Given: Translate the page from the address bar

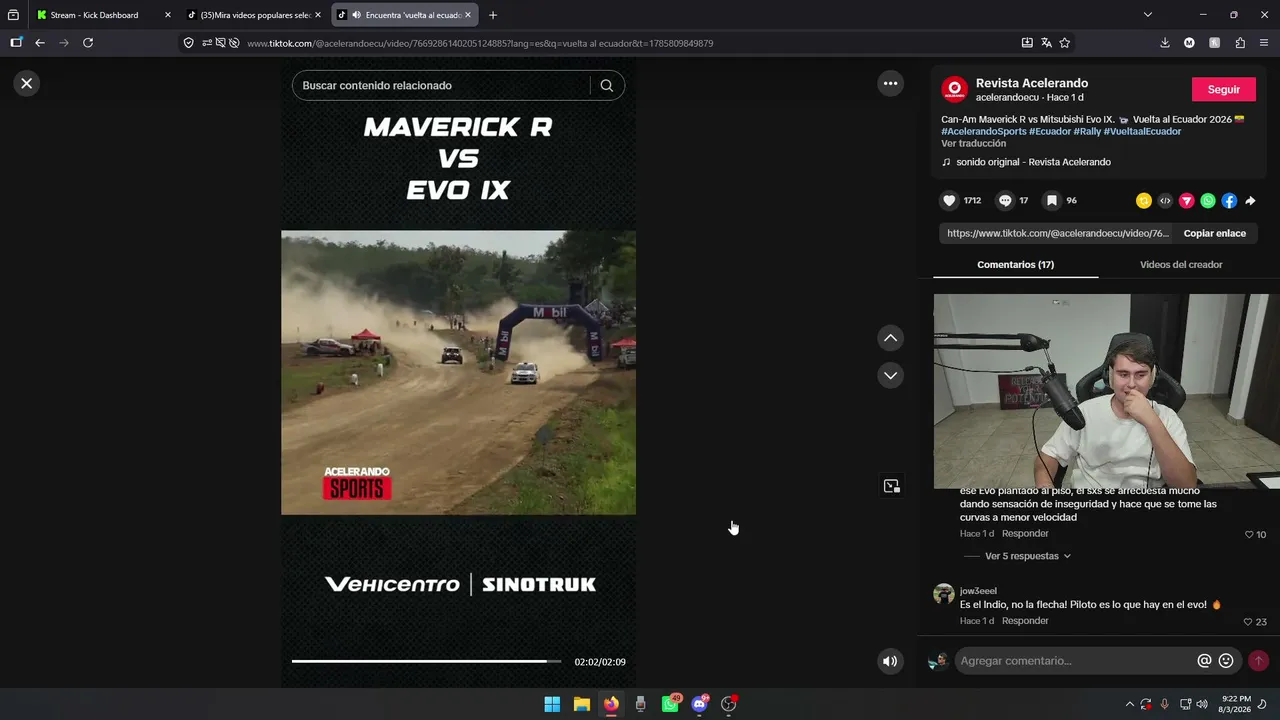Looking at the screenshot, I should [1046, 43].
